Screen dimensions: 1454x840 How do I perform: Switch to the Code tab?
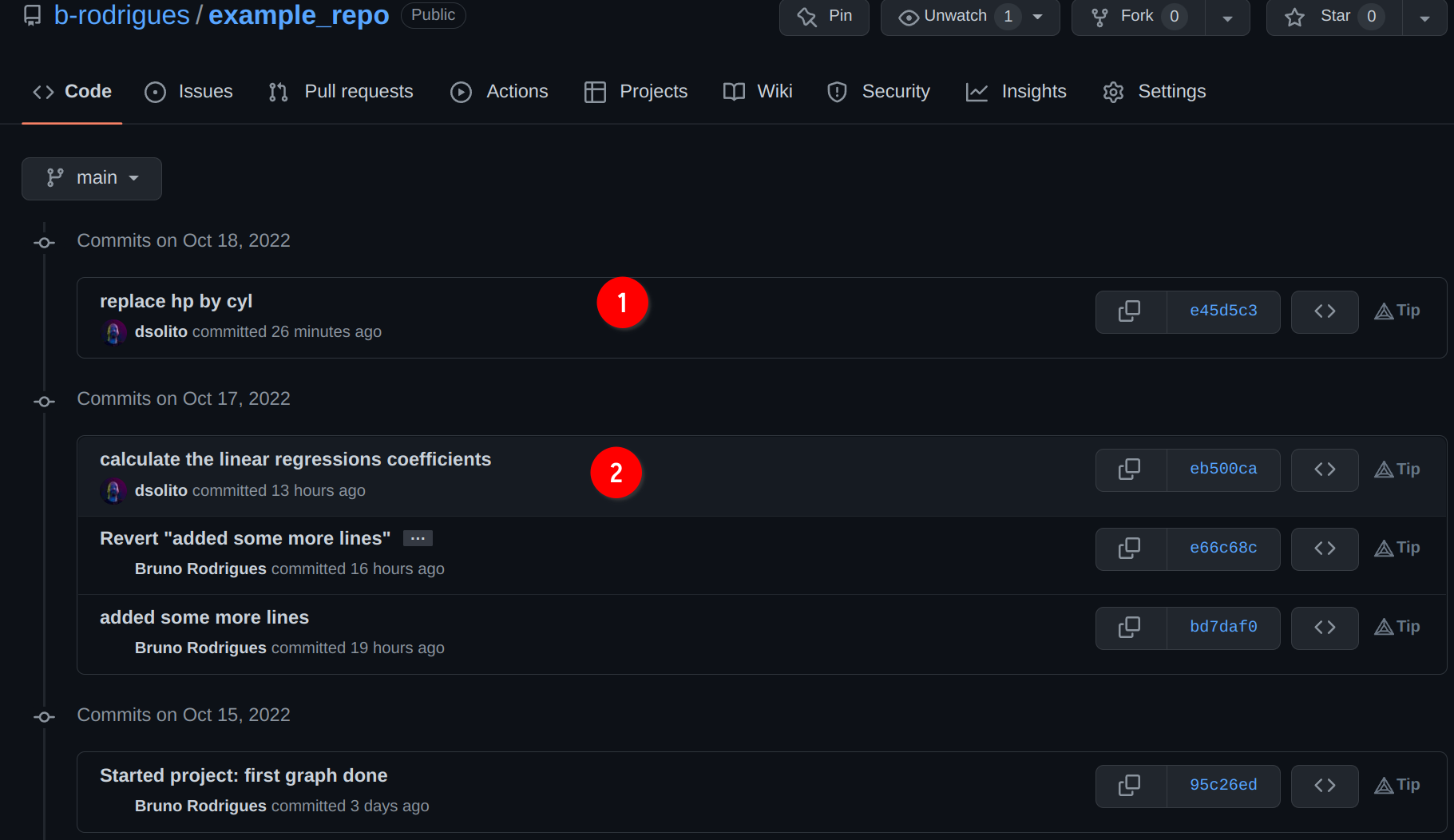pos(72,92)
